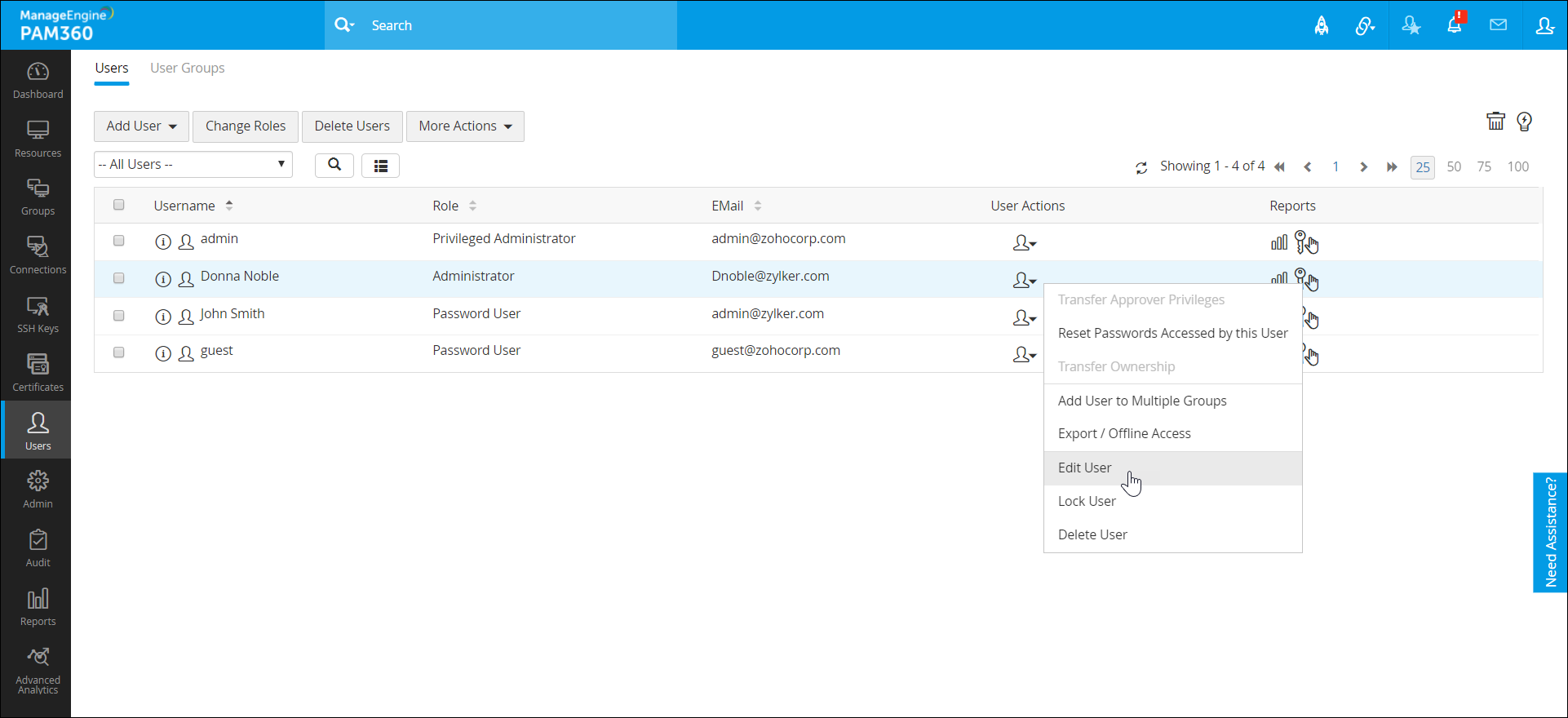Click the notifications bell icon

tap(1454, 25)
